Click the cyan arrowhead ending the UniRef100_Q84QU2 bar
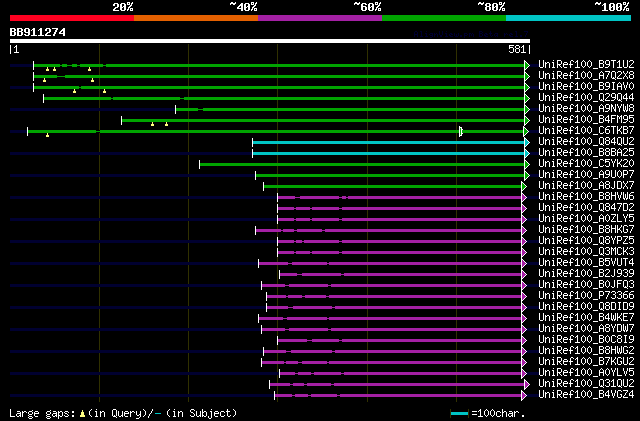Viewport: 640px width, 421px height. pos(527,143)
